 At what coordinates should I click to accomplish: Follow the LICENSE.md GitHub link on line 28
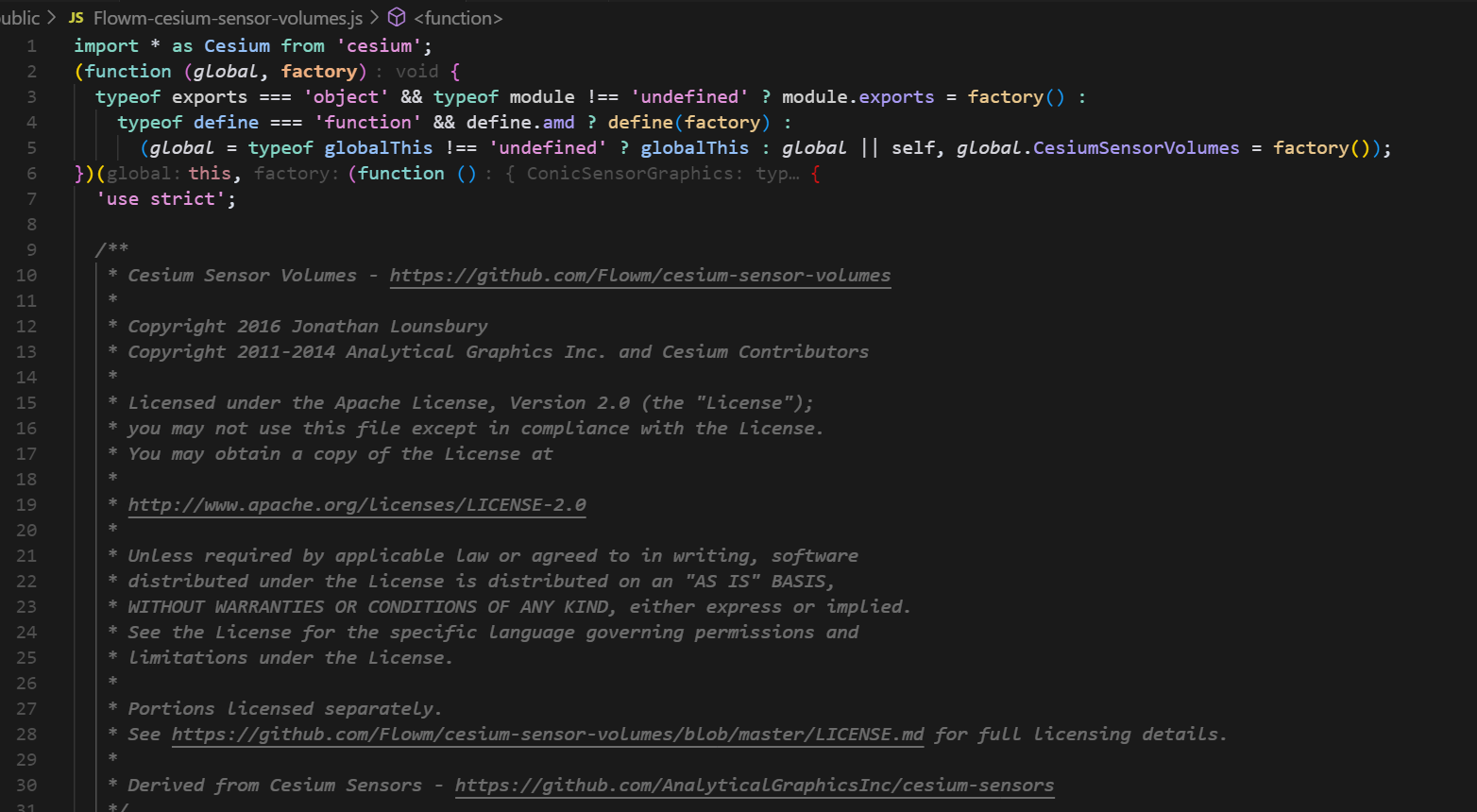pos(548,734)
